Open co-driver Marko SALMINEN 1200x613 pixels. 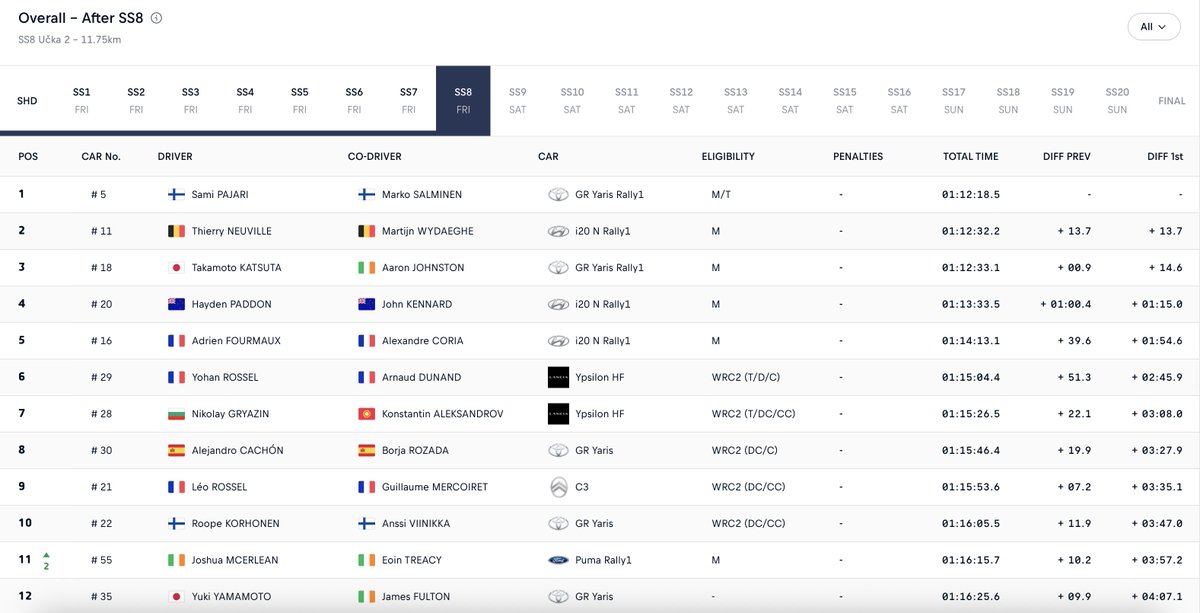[422, 194]
